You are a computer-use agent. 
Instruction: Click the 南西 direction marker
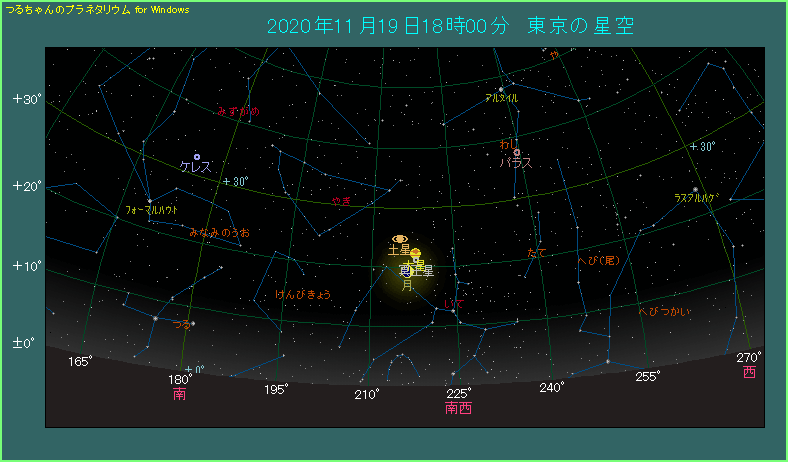point(458,408)
